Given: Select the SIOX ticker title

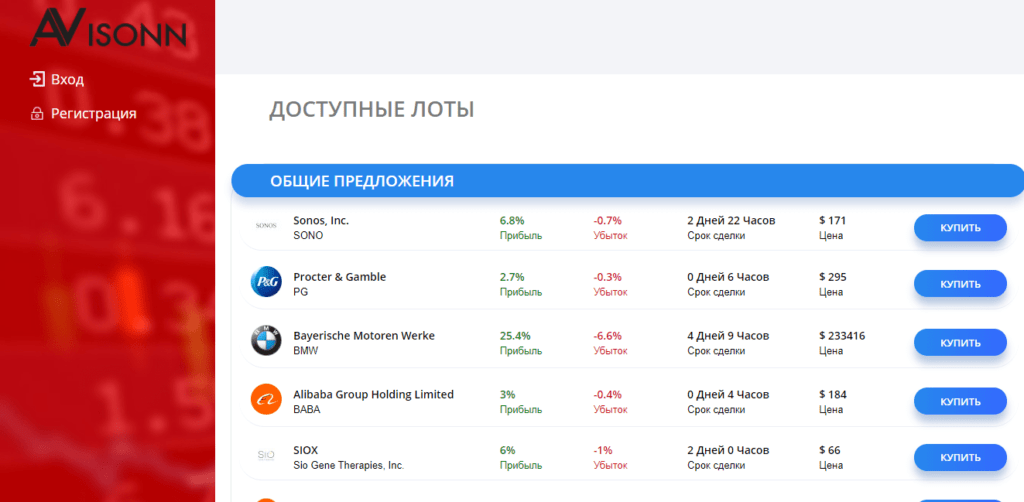Looking at the screenshot, I should (x=306, y=450).
